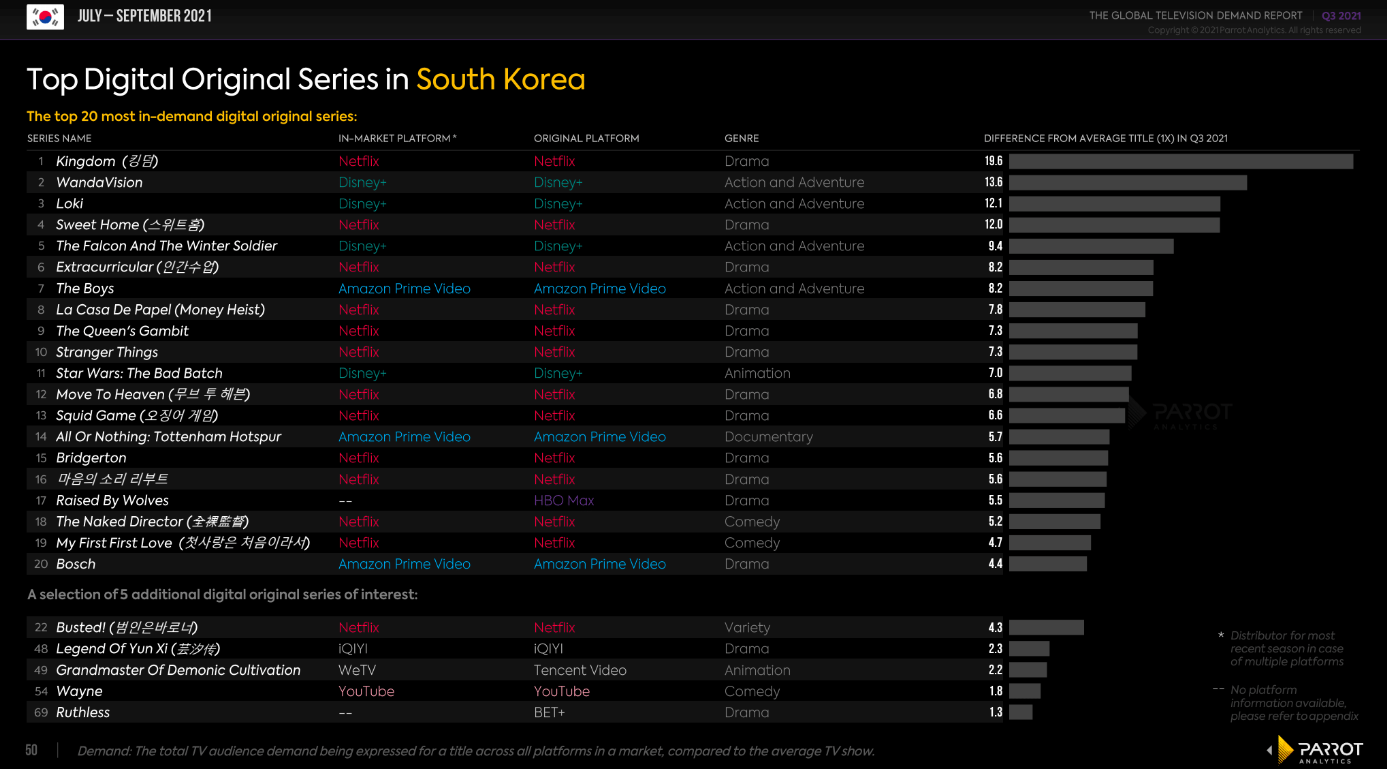Click the page number 50
The image size is (1387, 769).
31,750
